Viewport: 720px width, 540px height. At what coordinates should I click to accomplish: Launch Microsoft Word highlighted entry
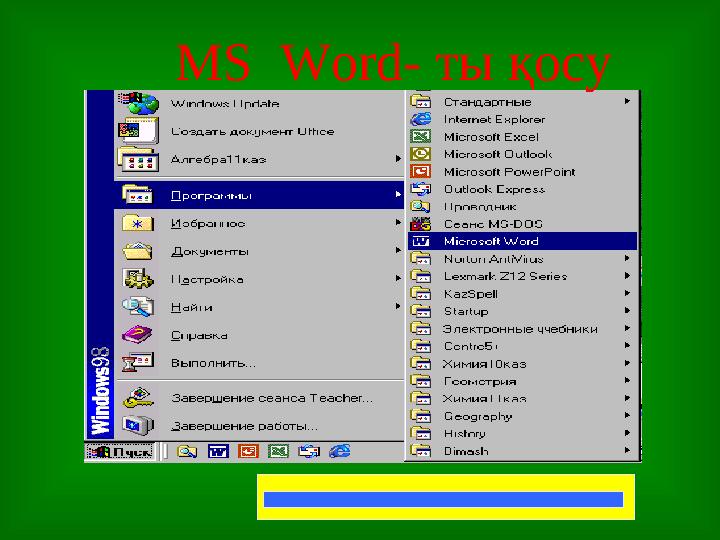click(523, 241)
